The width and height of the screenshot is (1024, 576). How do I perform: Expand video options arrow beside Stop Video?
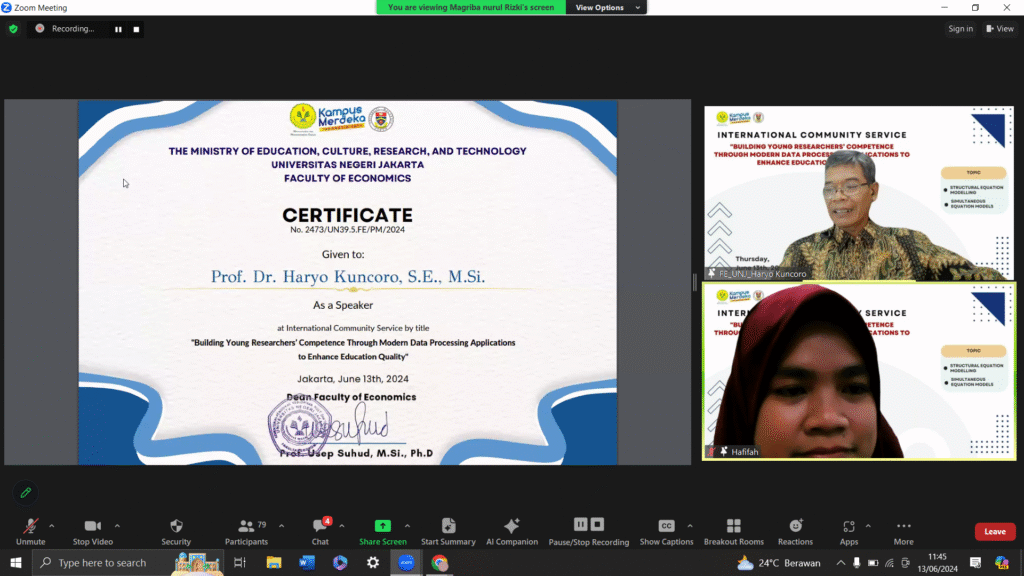coord(117,525)
